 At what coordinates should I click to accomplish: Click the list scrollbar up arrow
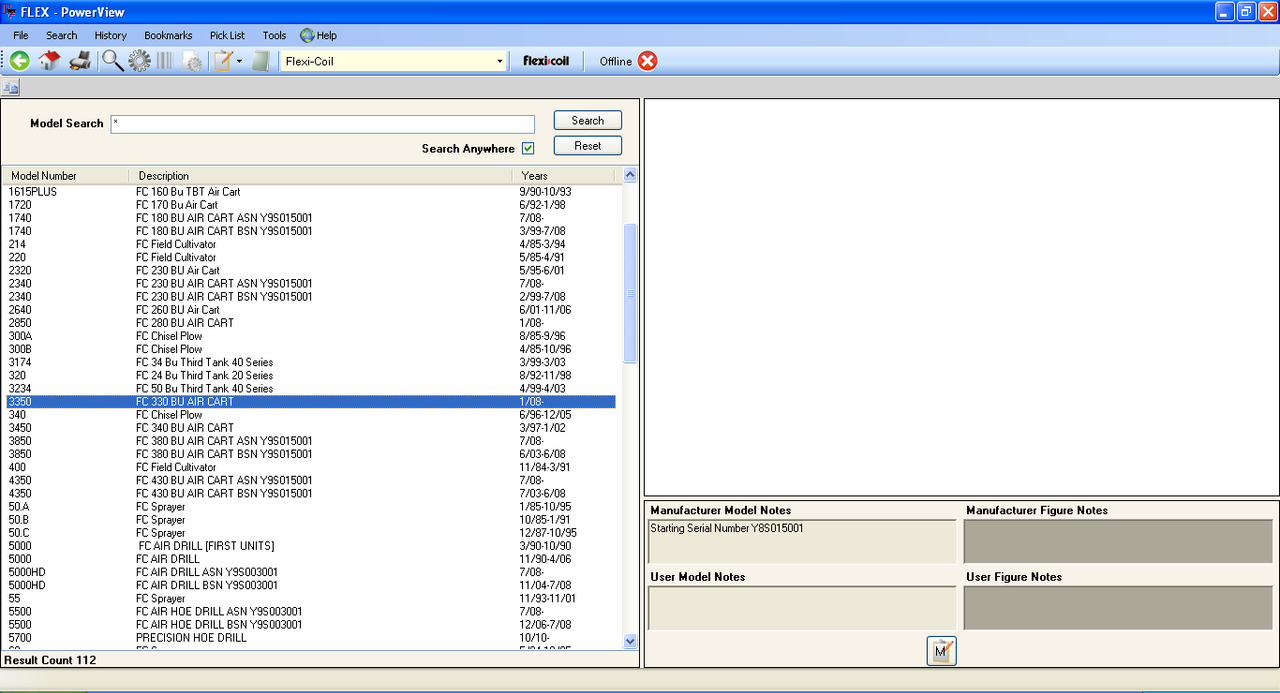point(630,175)
